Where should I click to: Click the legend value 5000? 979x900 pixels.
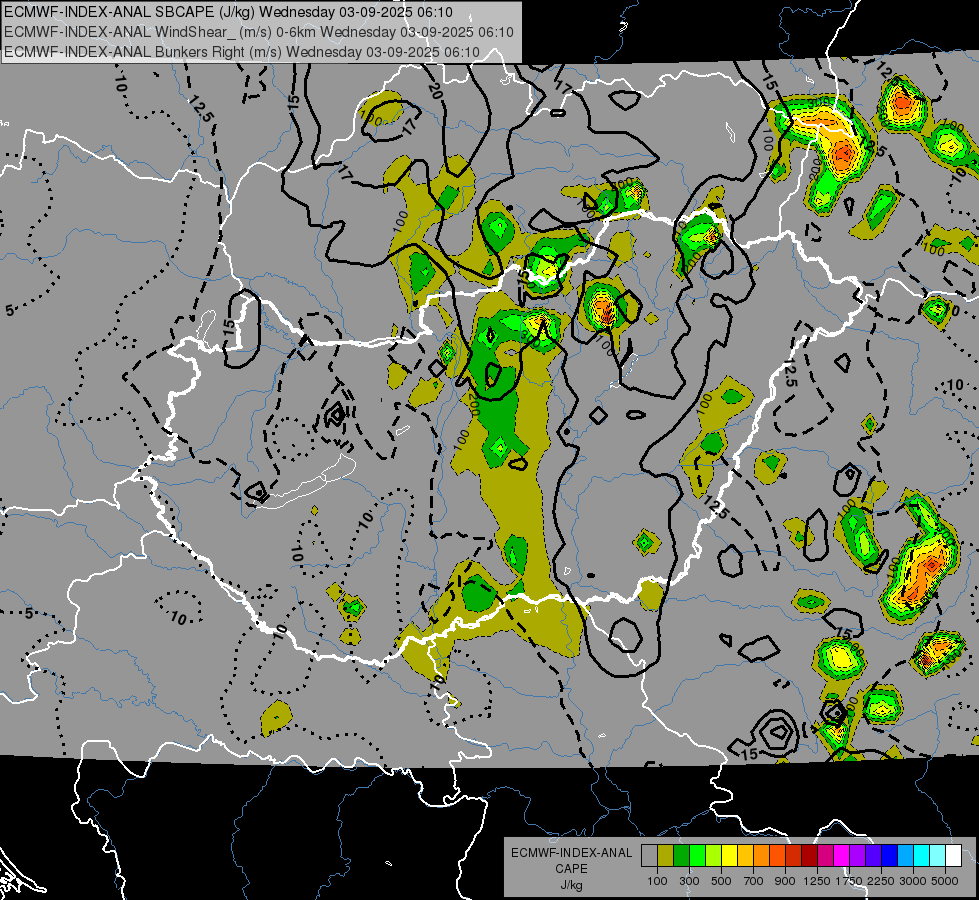pos(945,881)
